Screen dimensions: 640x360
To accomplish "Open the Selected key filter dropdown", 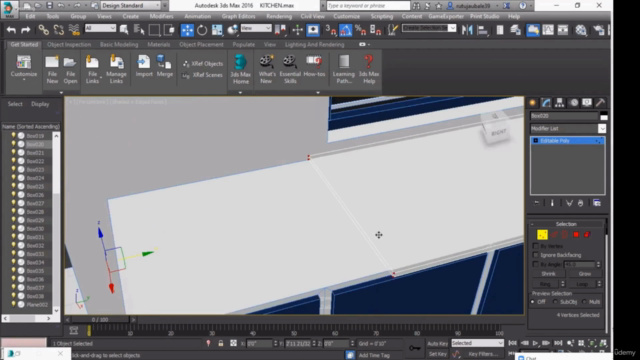I will (x=477, y=343).
